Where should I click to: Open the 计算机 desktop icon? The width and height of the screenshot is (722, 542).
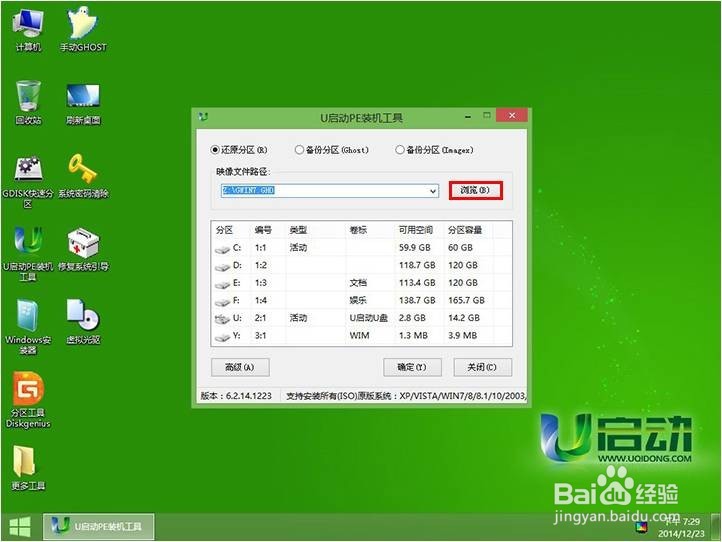tap(28, 30)
